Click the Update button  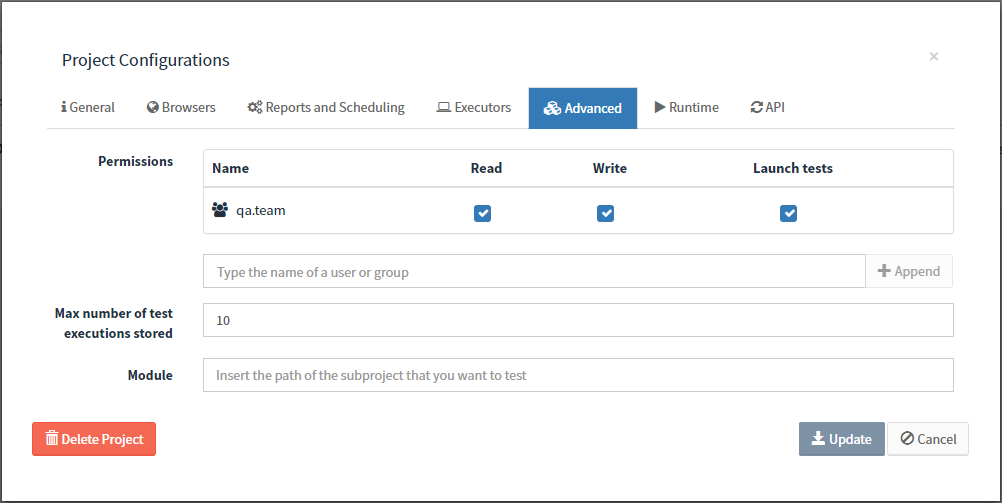[842, 438]
